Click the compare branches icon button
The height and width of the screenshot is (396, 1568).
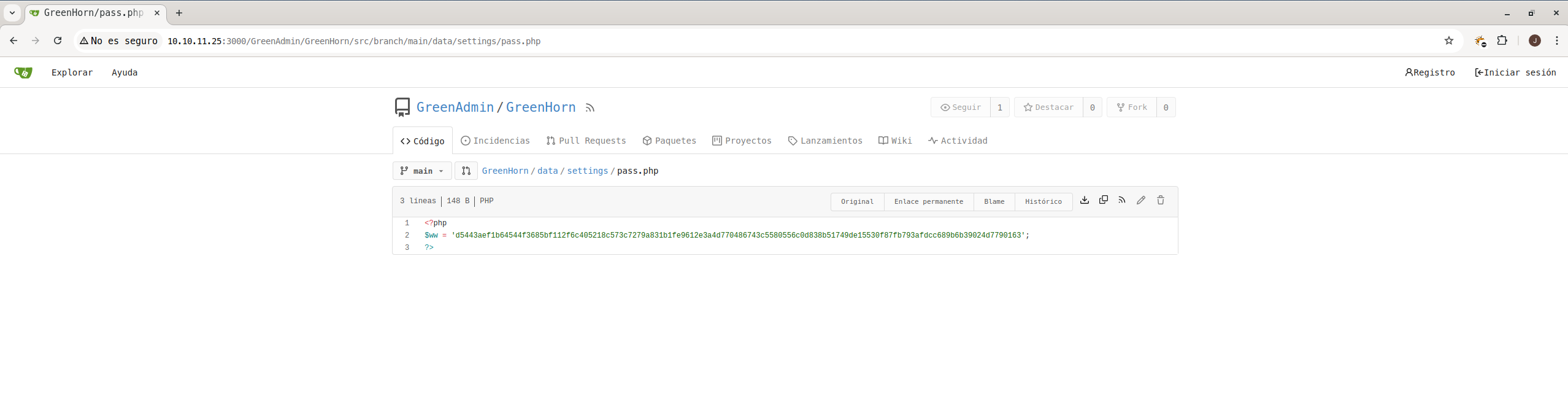(466, 171)
